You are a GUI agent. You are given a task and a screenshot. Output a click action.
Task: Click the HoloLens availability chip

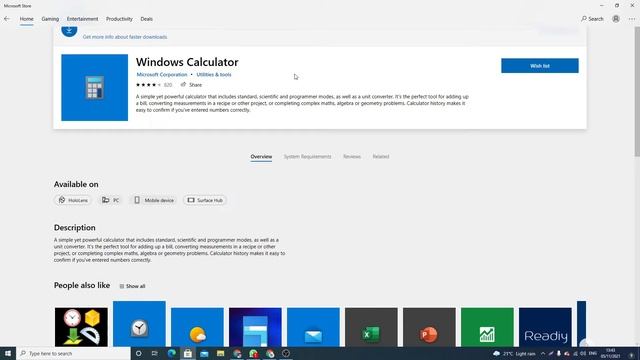coord(73,200)
